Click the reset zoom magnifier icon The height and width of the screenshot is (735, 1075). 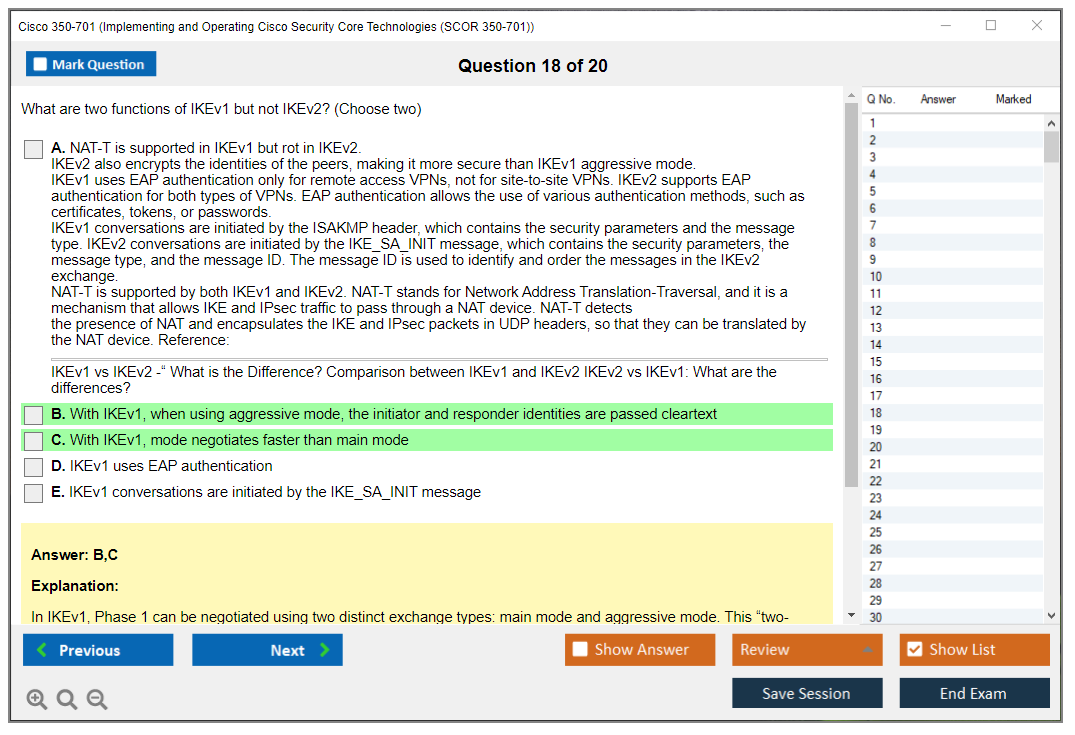pos(67,699)
